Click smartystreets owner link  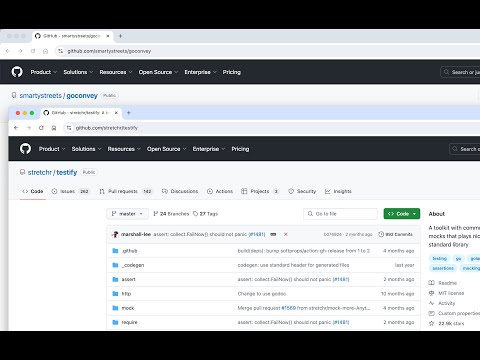coord(41,96)
